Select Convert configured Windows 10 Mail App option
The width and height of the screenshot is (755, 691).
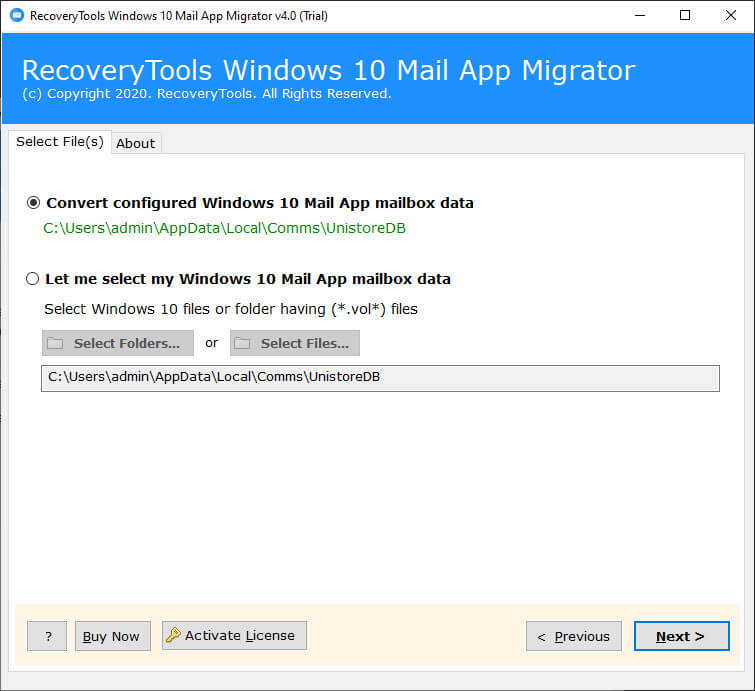point(34,202)
